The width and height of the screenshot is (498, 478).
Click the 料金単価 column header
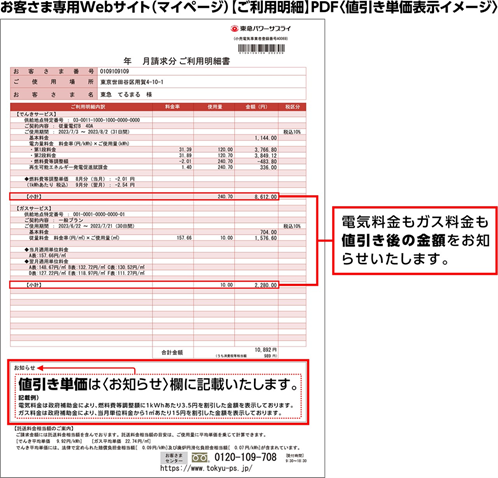(173, 107)
